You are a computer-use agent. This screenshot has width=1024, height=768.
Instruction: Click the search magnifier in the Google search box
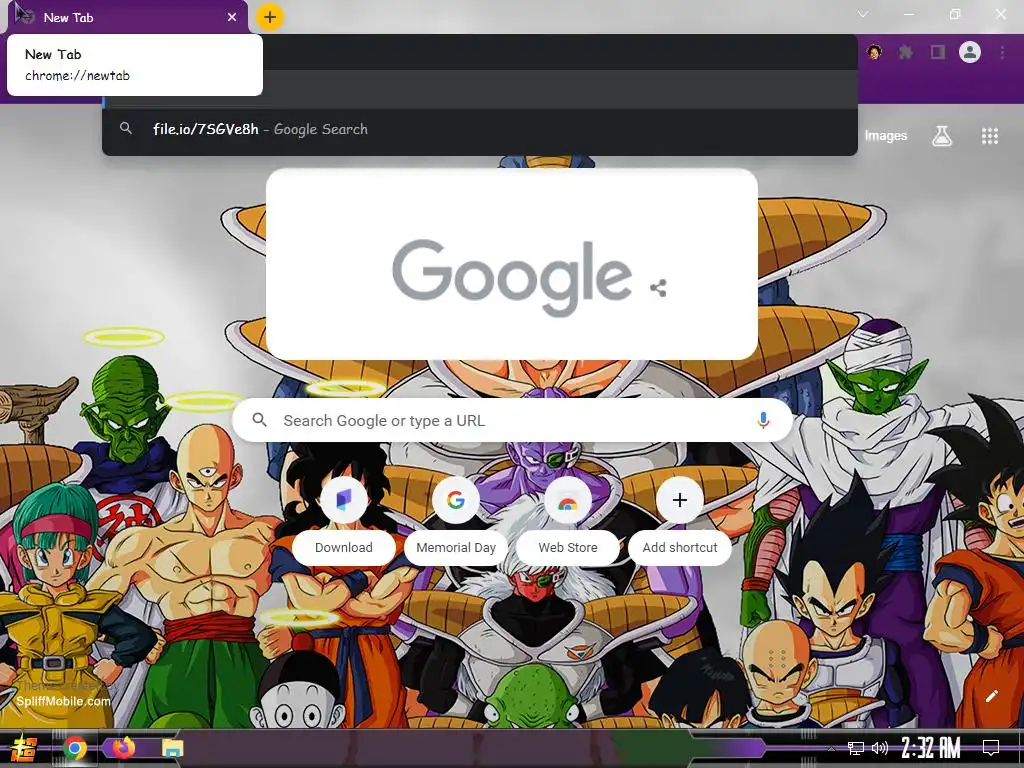pyautogui.click(x=259, y=420)
